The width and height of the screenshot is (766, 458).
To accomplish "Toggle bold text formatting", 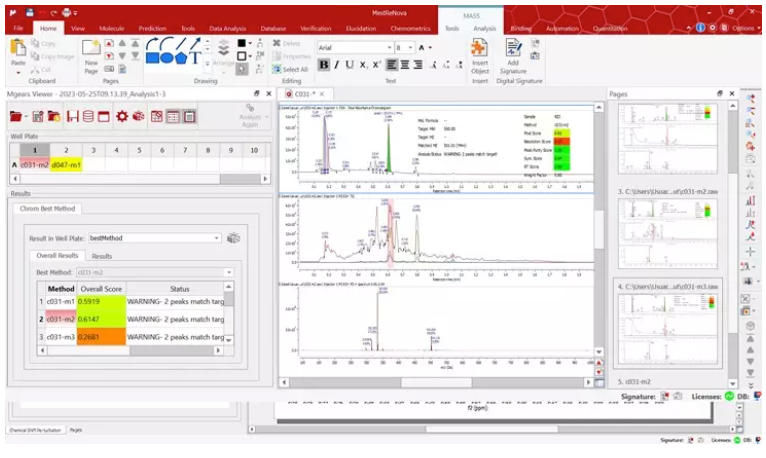I will [324, 65].
